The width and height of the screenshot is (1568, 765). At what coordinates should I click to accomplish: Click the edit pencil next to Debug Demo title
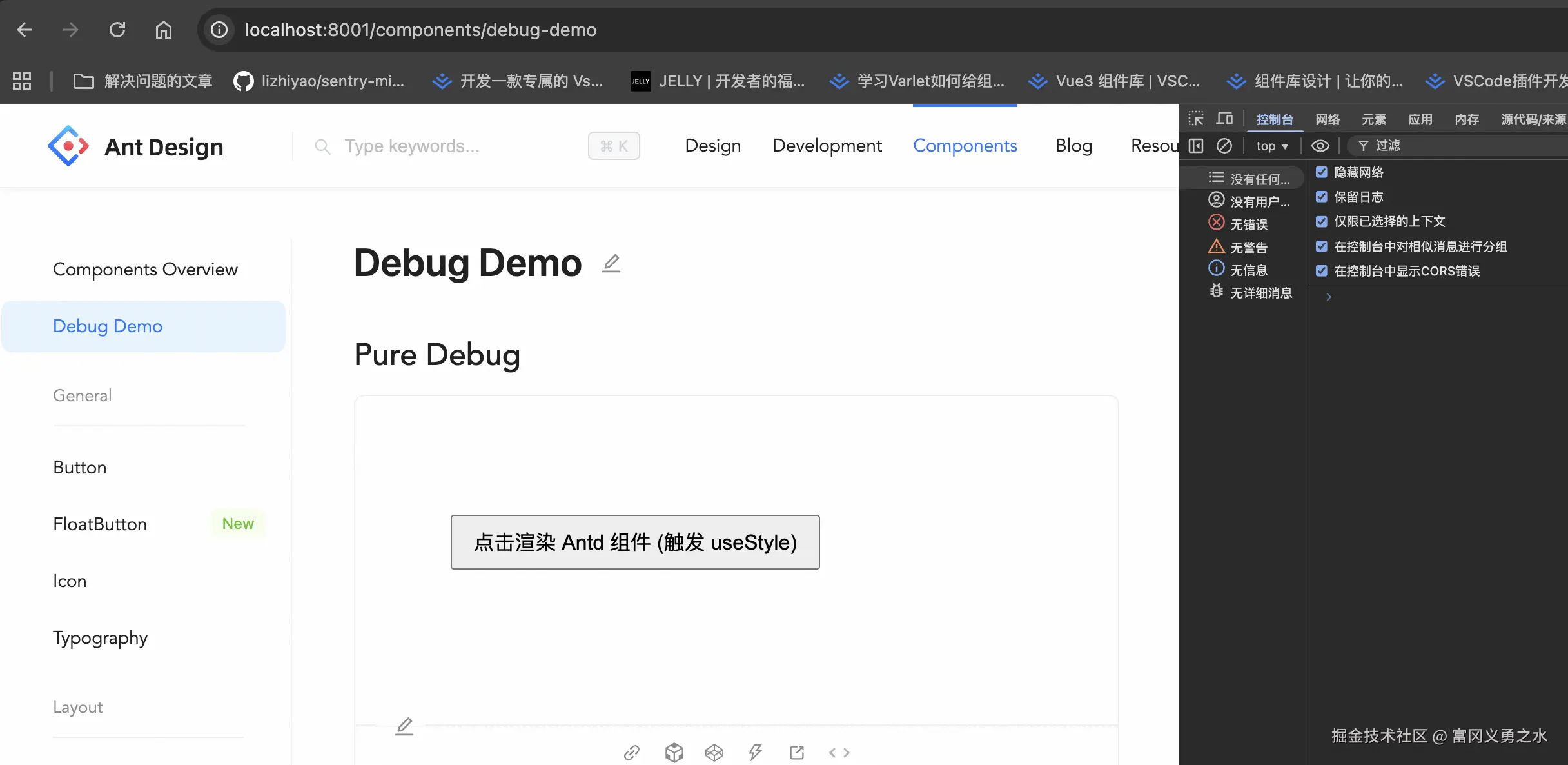point(611,263)
